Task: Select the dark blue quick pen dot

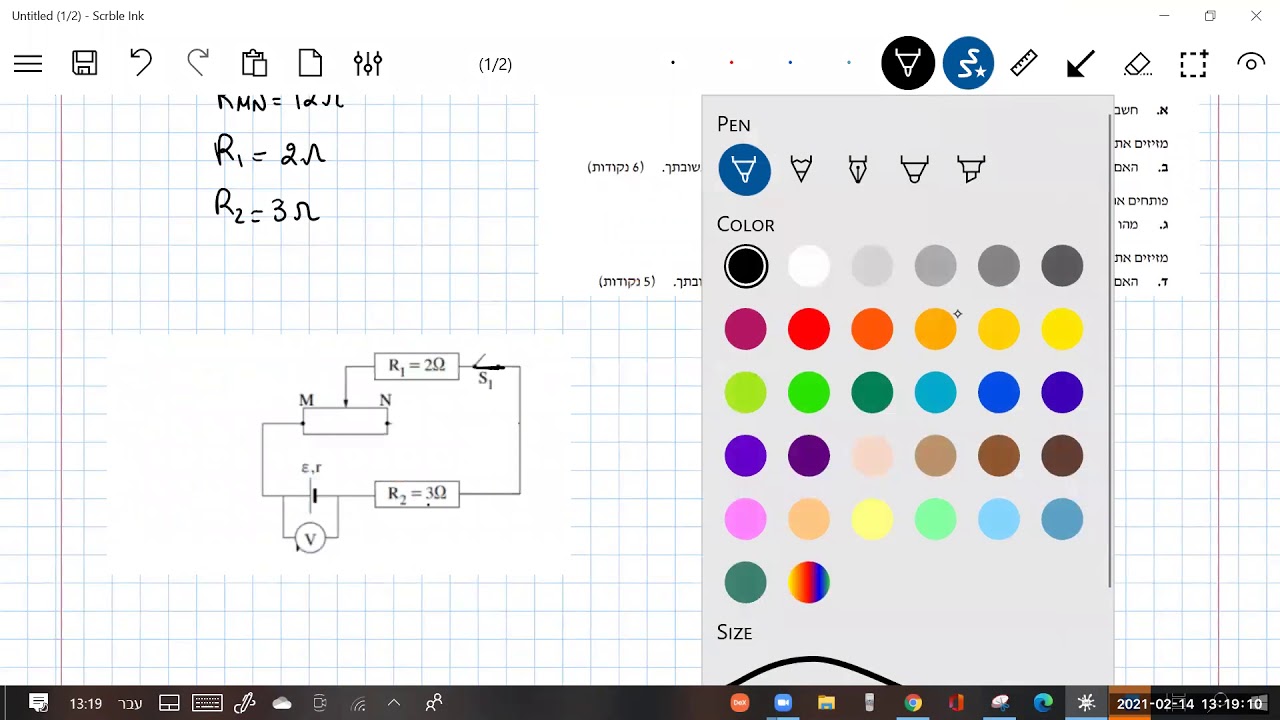Action: tap(790, 63)
